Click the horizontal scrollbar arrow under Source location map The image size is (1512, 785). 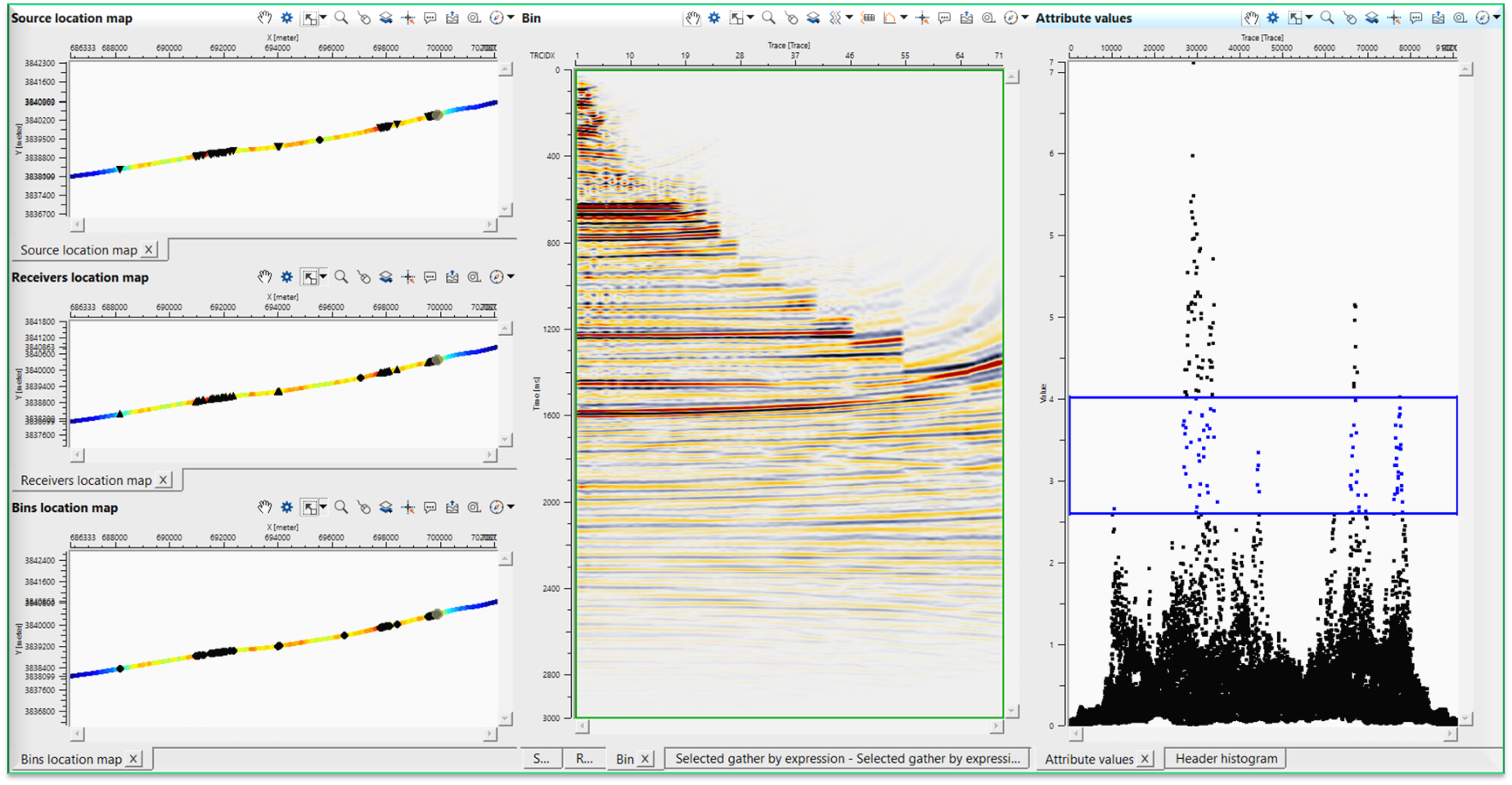tap(78, 225)
